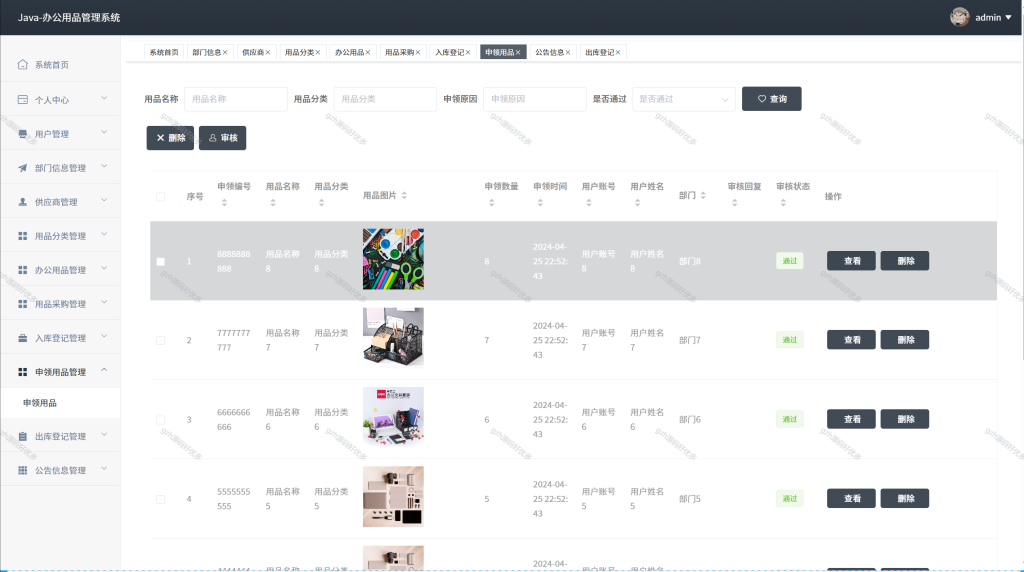Screen dimensions: 1024x572
Task: Click the 用户管理 sidebar icon
Action: click(x=23, y=134)
